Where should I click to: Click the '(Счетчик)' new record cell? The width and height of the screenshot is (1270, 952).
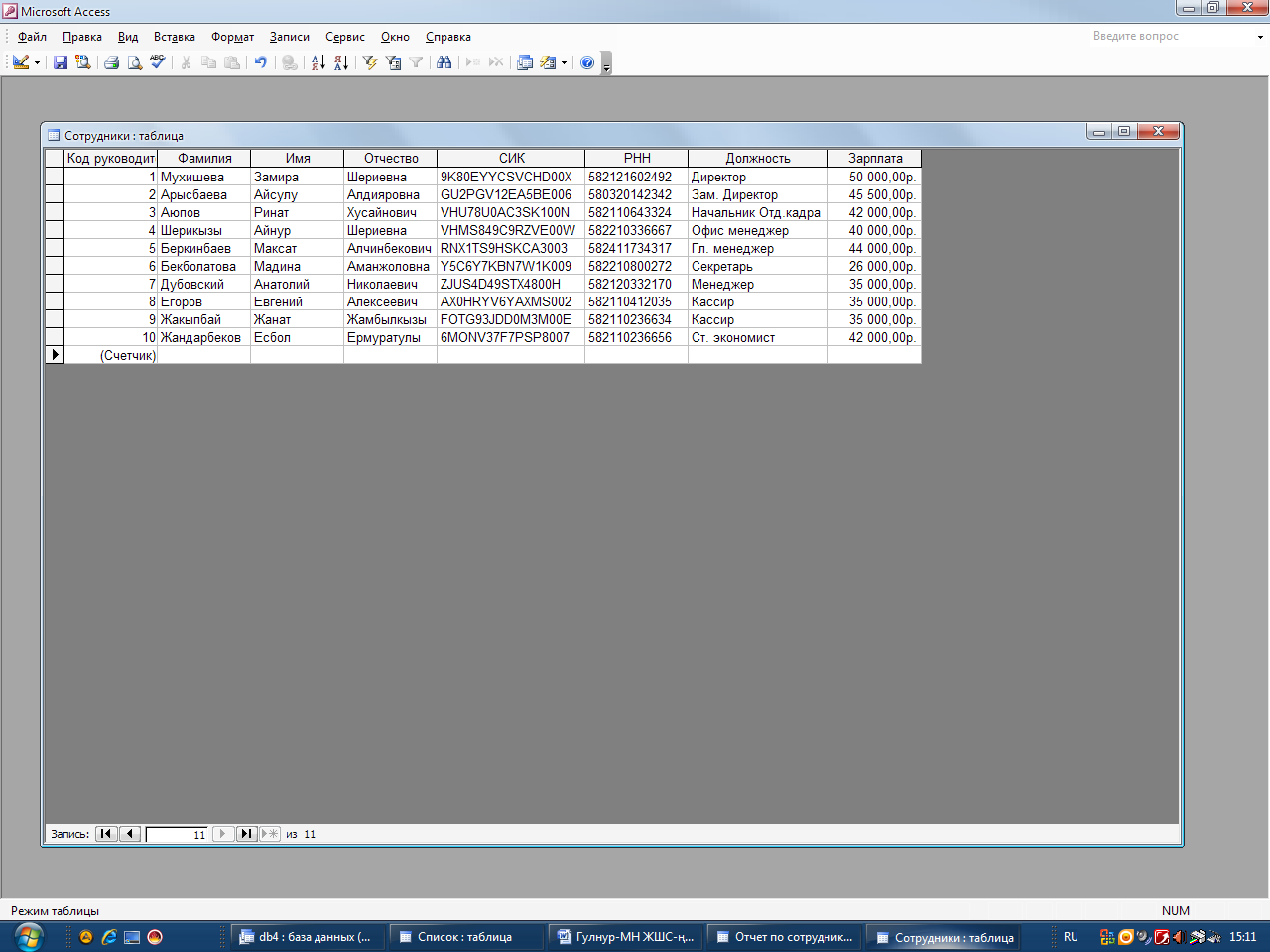[110, 355]
